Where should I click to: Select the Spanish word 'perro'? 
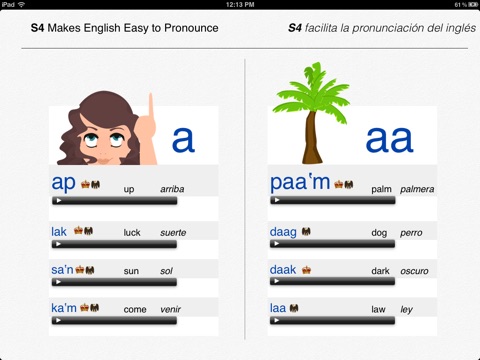[411, 233]
